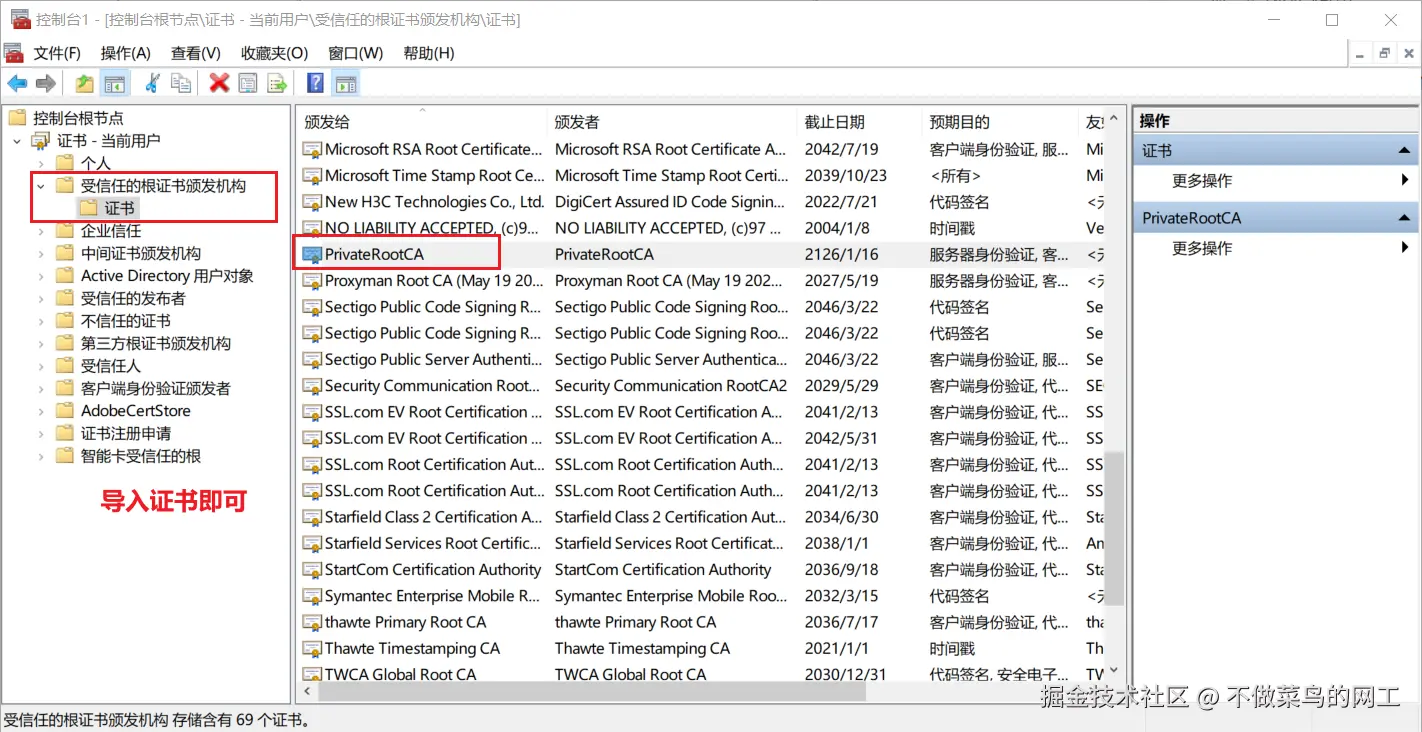
Task: Click the Back arrow toolbar icon
Action: point(17,84)
